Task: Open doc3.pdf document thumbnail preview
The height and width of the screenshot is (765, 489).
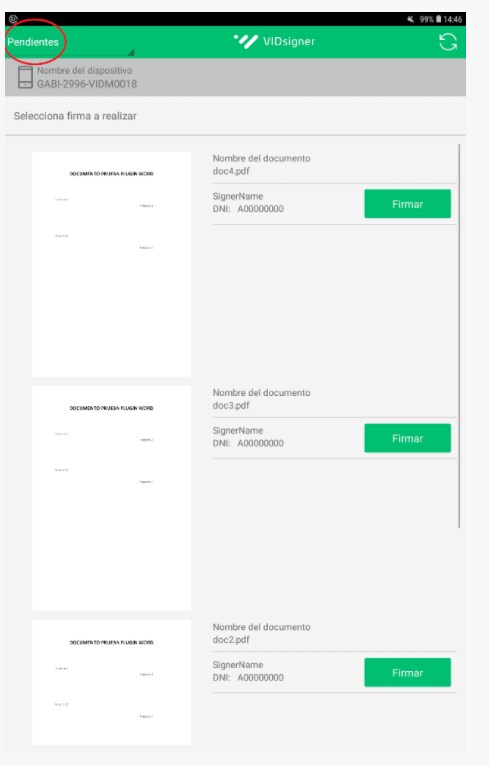Action: coord(111,498)
